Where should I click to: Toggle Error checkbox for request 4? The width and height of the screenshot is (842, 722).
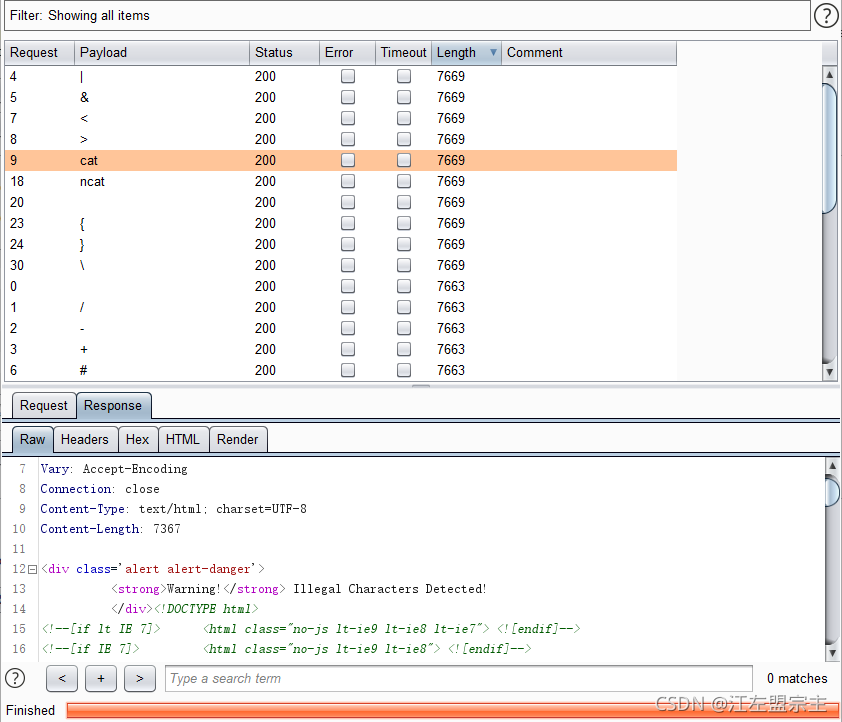pyautogui.click(x=348, y=76)
